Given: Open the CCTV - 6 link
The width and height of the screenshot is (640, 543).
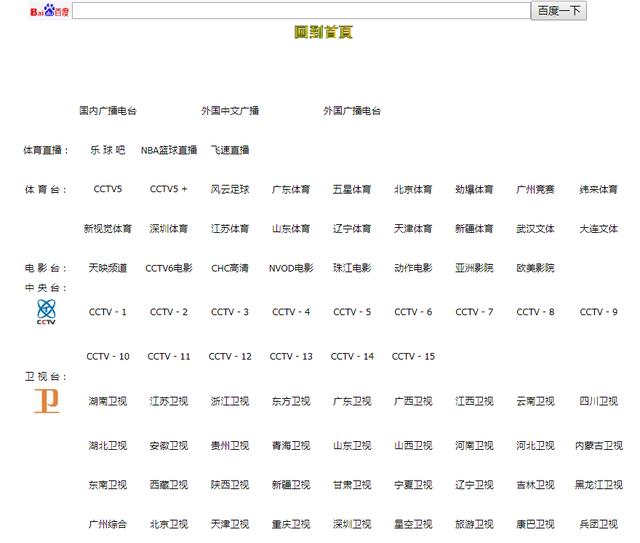Looking at the screenshot, I should (413, 312).
